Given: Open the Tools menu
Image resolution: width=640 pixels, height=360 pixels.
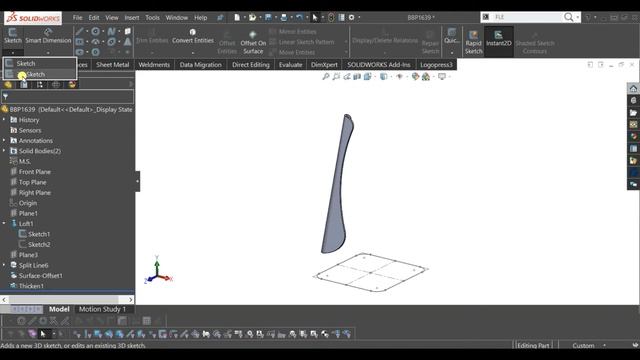Looking at the screenshot, I should (x=152, y=18).
